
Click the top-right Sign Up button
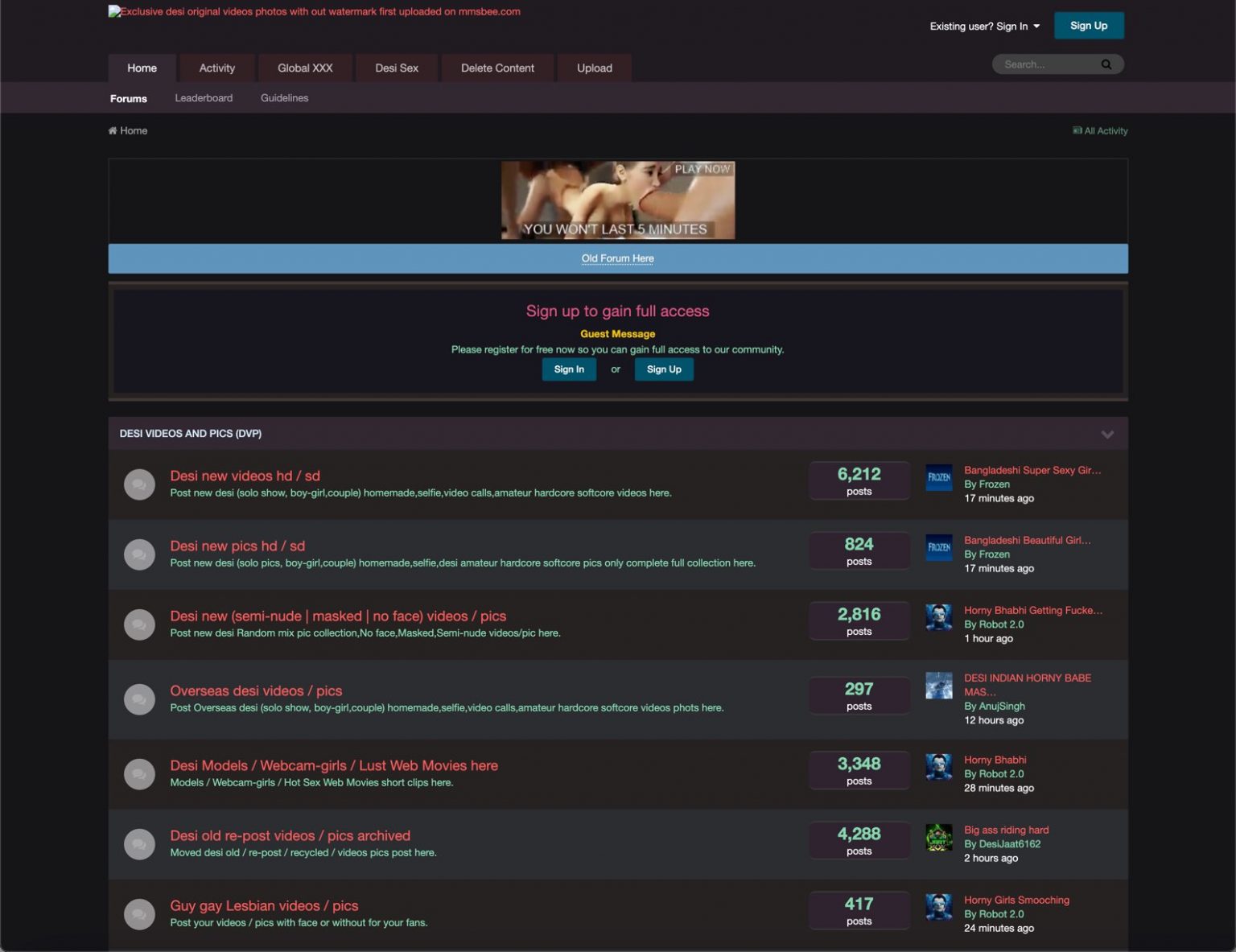tap(1089, 26)
